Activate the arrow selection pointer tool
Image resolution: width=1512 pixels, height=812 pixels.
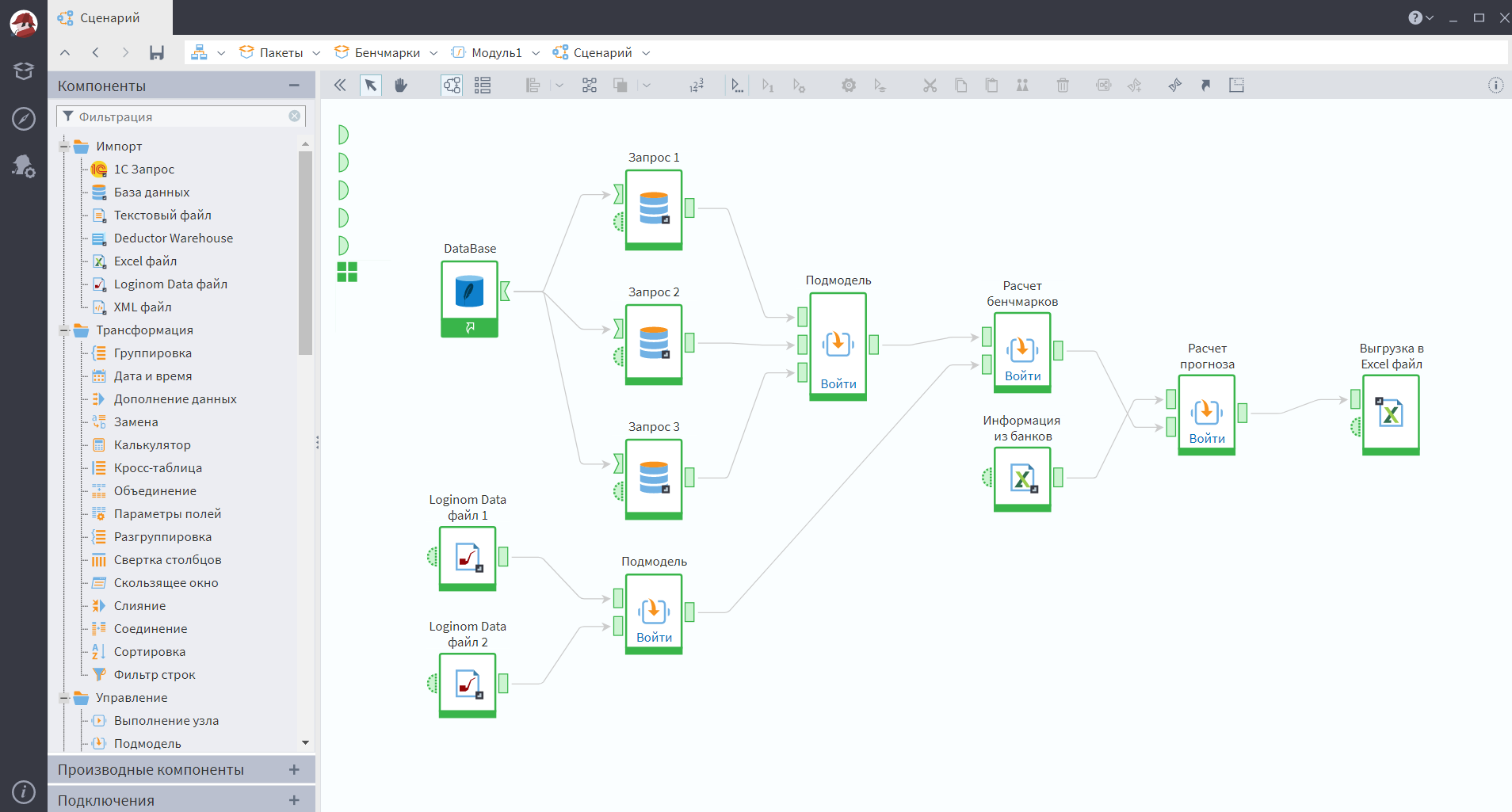(x=370, y=86)
